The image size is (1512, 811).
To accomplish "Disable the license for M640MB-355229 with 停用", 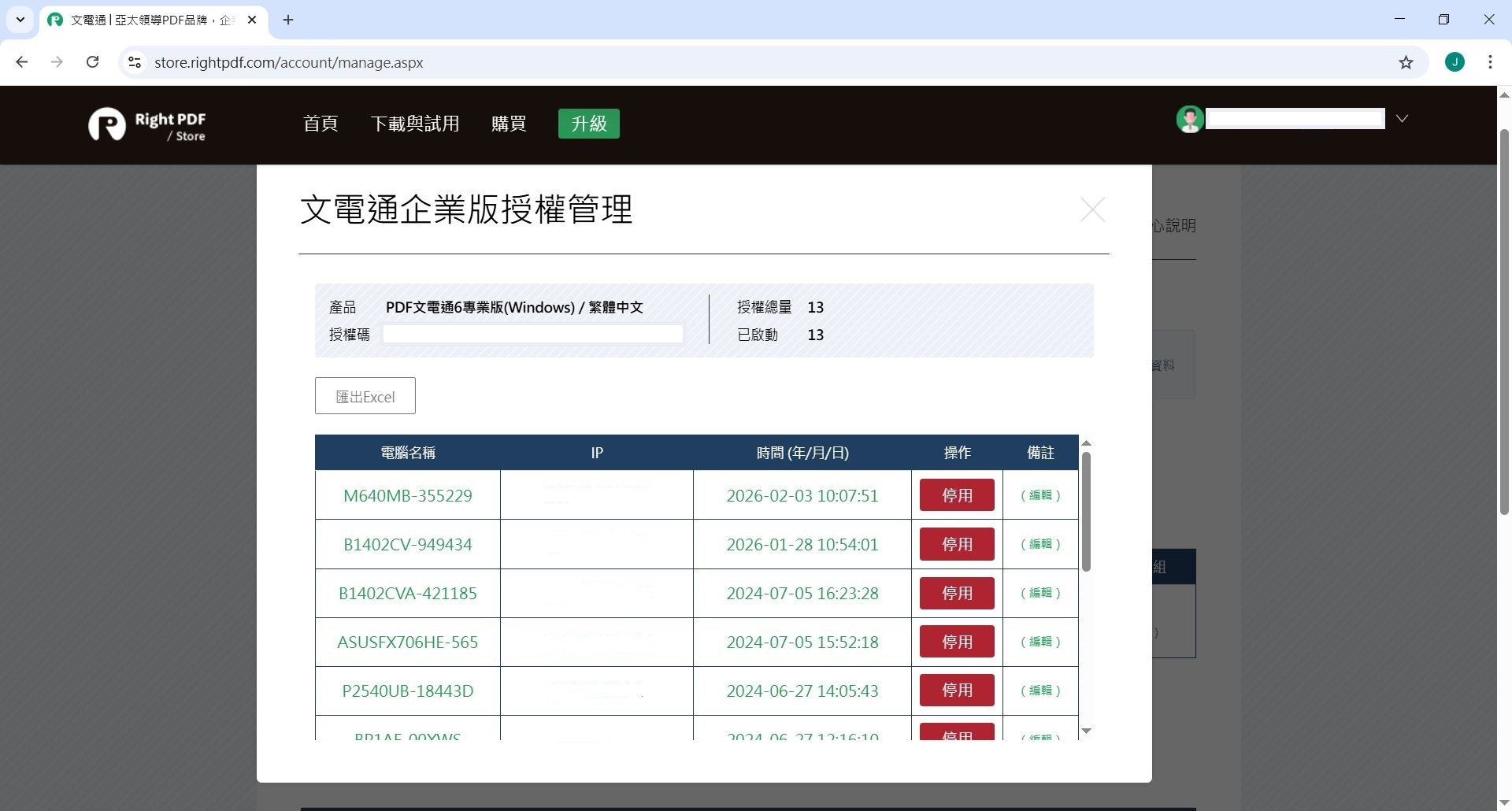I will click(956, 494).
